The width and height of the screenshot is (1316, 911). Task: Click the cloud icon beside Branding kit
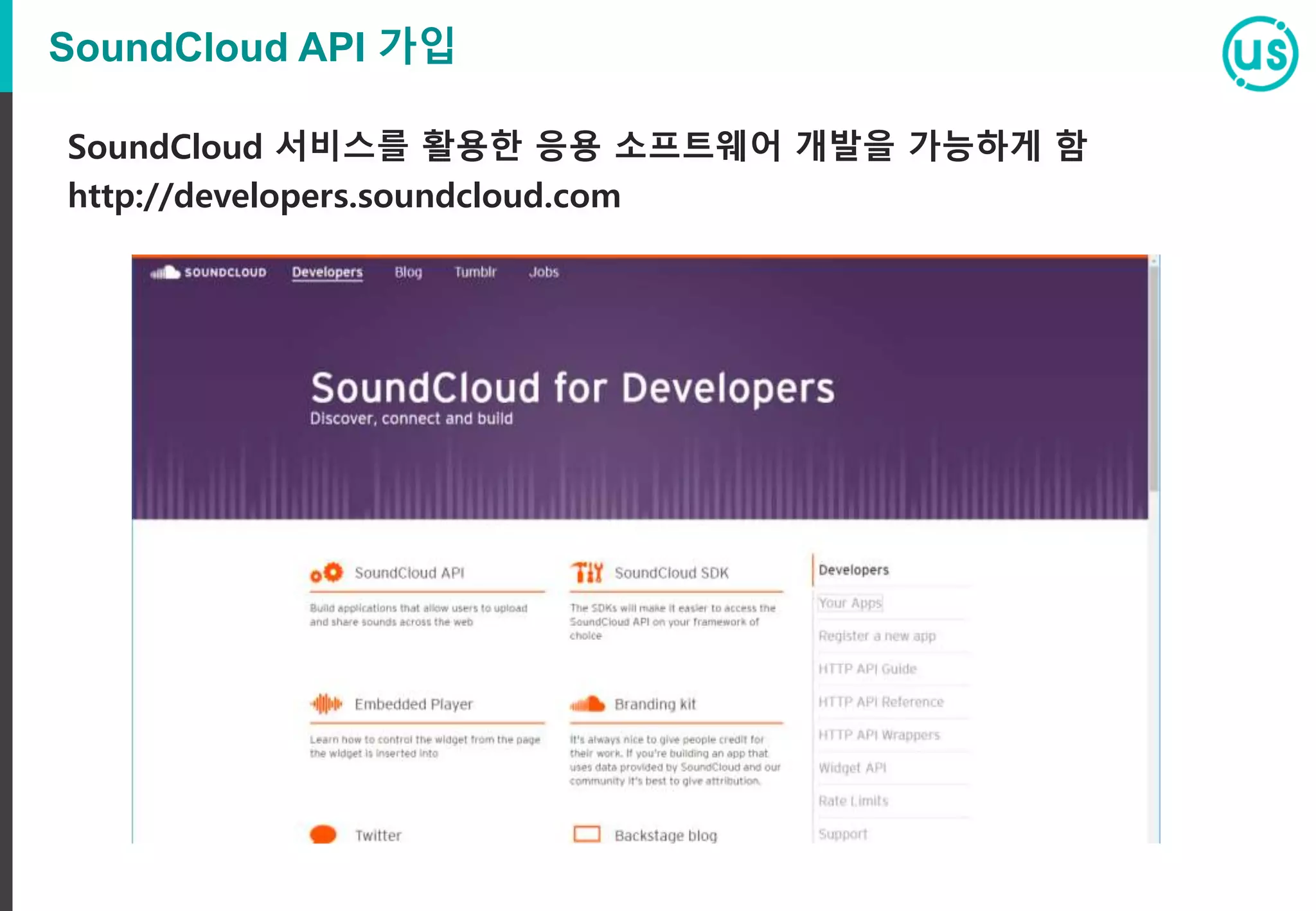pyautogui.click(x=587, y=704)
